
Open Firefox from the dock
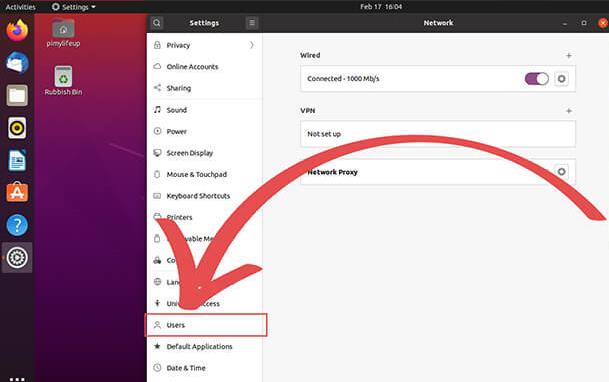[x=17, y=30]
